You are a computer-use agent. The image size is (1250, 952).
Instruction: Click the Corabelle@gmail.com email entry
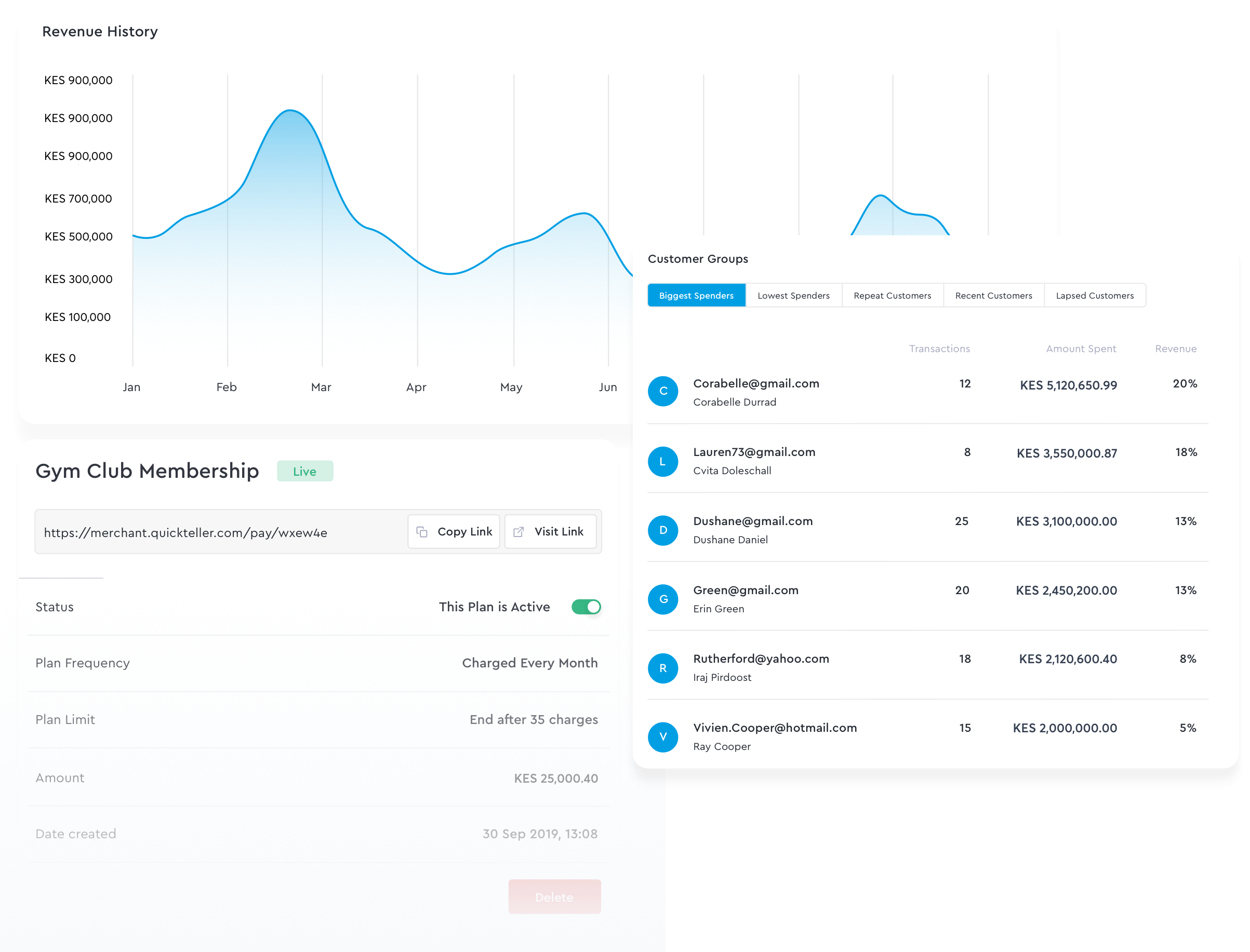[x=756, y=384]
